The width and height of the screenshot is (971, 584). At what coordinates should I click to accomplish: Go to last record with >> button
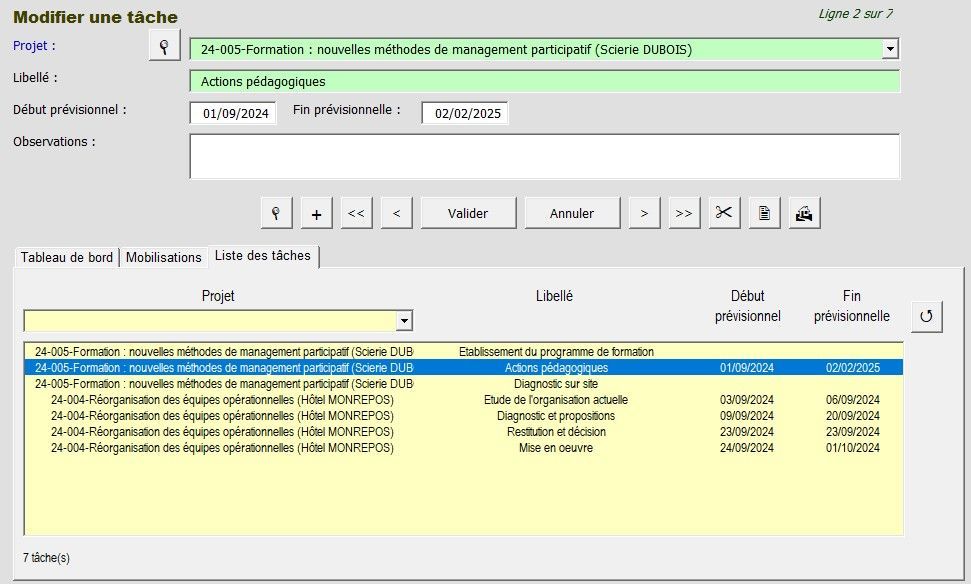click(684, 213)
